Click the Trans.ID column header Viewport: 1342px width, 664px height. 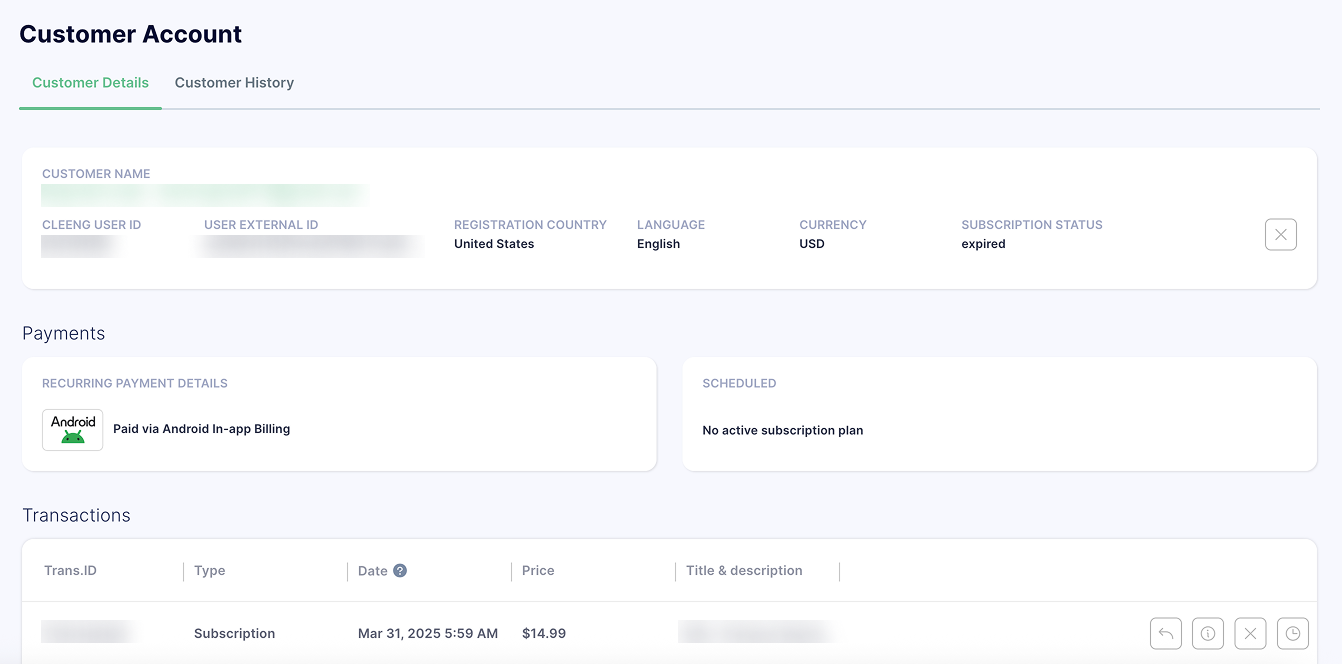[x=70, y=571]
